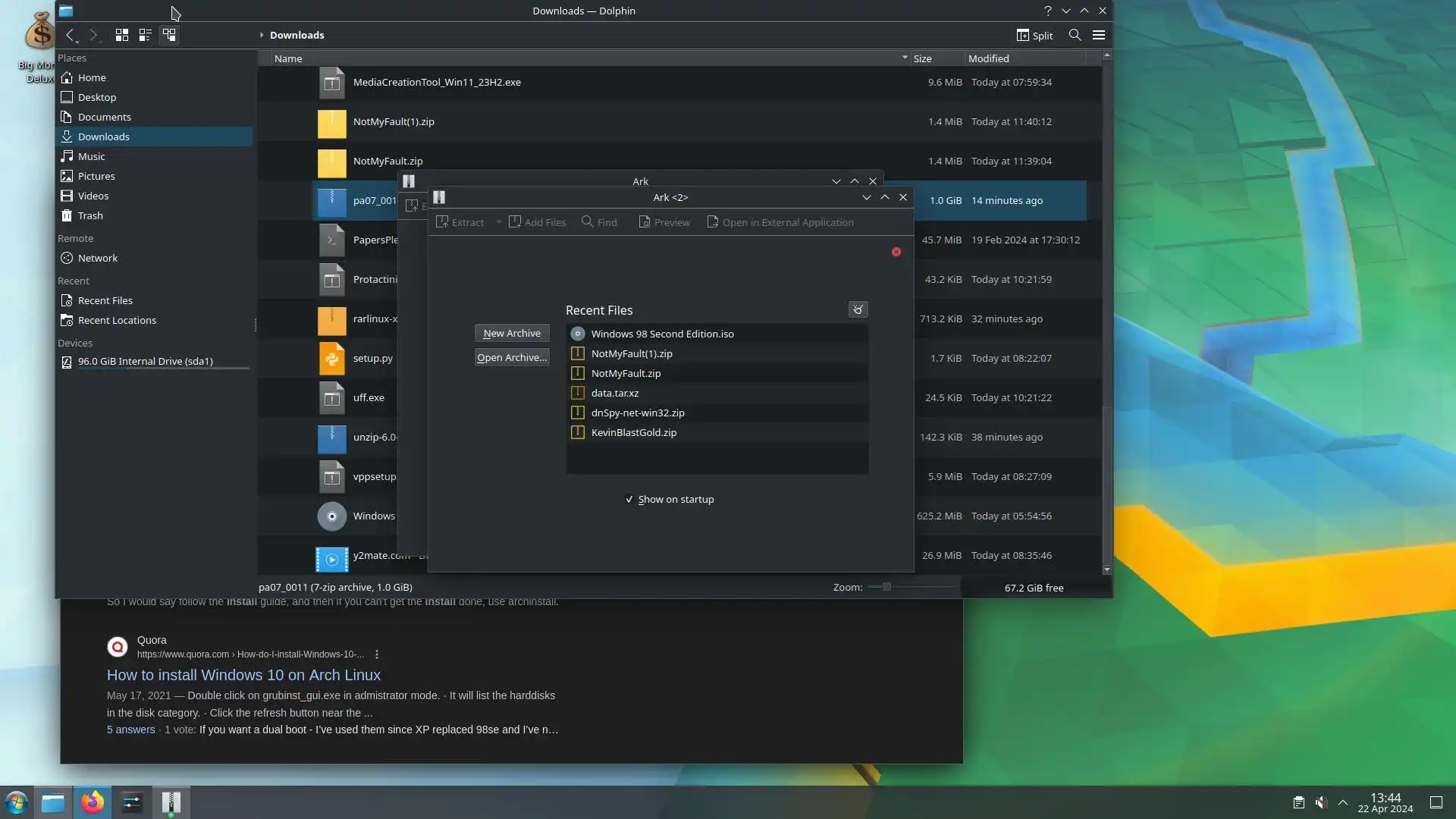Toggle Show on startup checkbox

click(629, 499)
